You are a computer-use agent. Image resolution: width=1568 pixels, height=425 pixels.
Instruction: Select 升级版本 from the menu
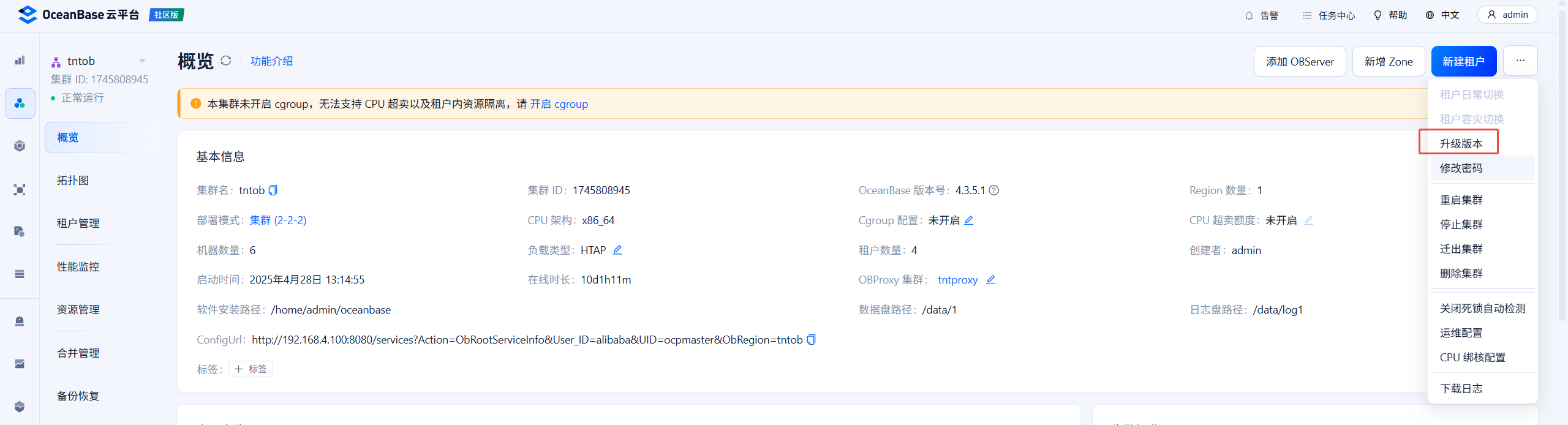1461,143
